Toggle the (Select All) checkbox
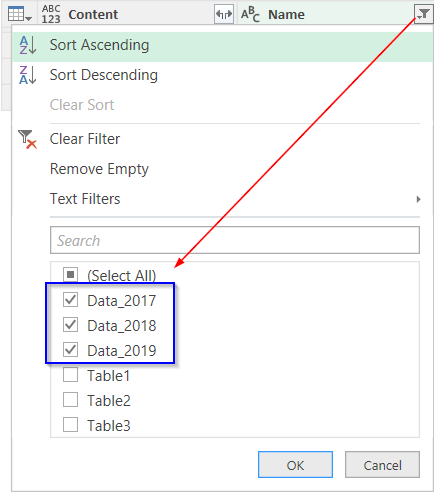 [x=70, y=275]
